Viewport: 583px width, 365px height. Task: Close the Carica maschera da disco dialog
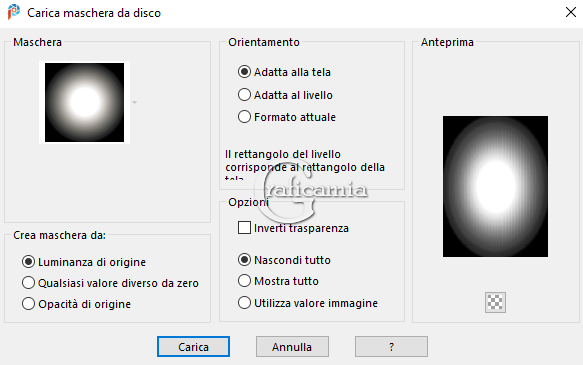click(571, 12)
